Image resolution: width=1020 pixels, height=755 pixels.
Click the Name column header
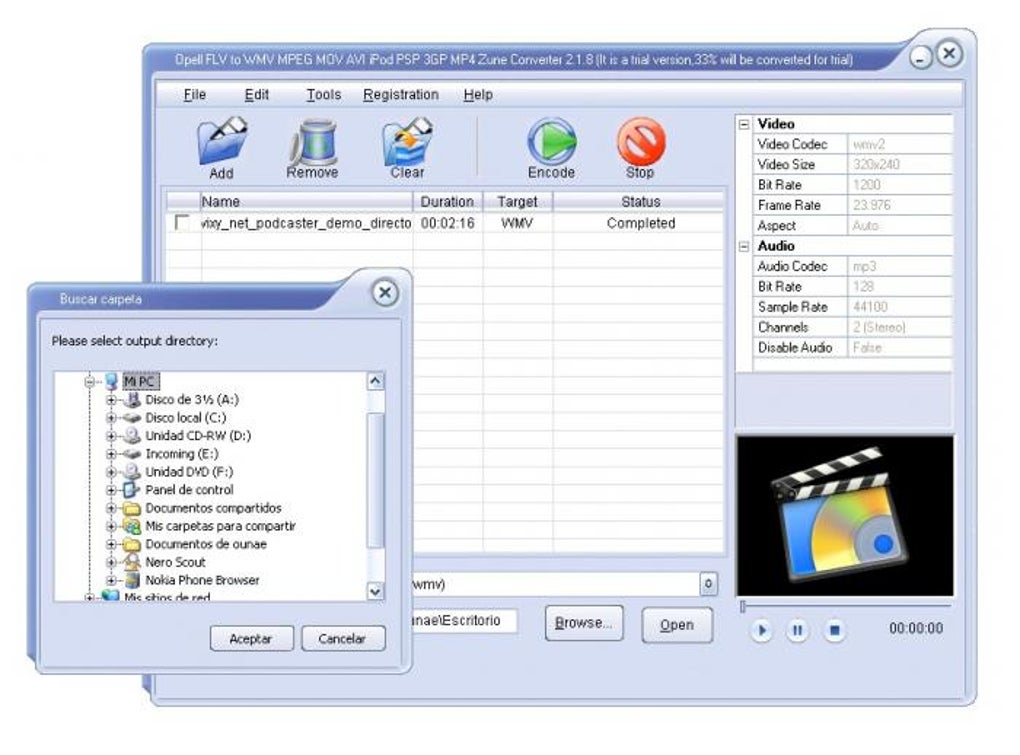(x=307, y=202)
